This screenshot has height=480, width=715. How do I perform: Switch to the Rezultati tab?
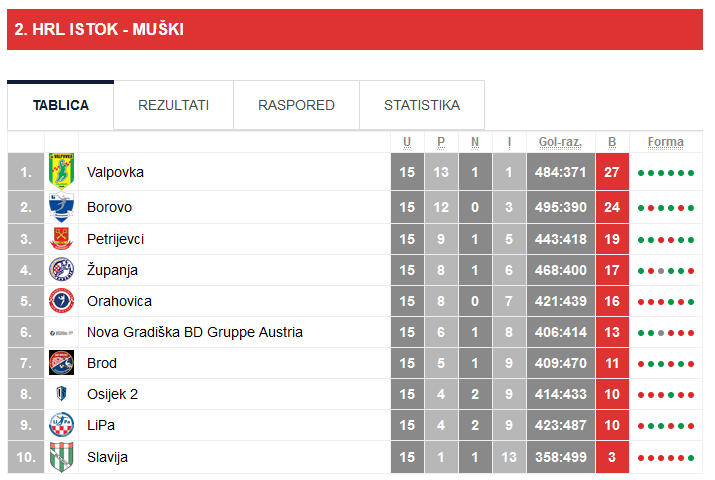coord(173,105)
